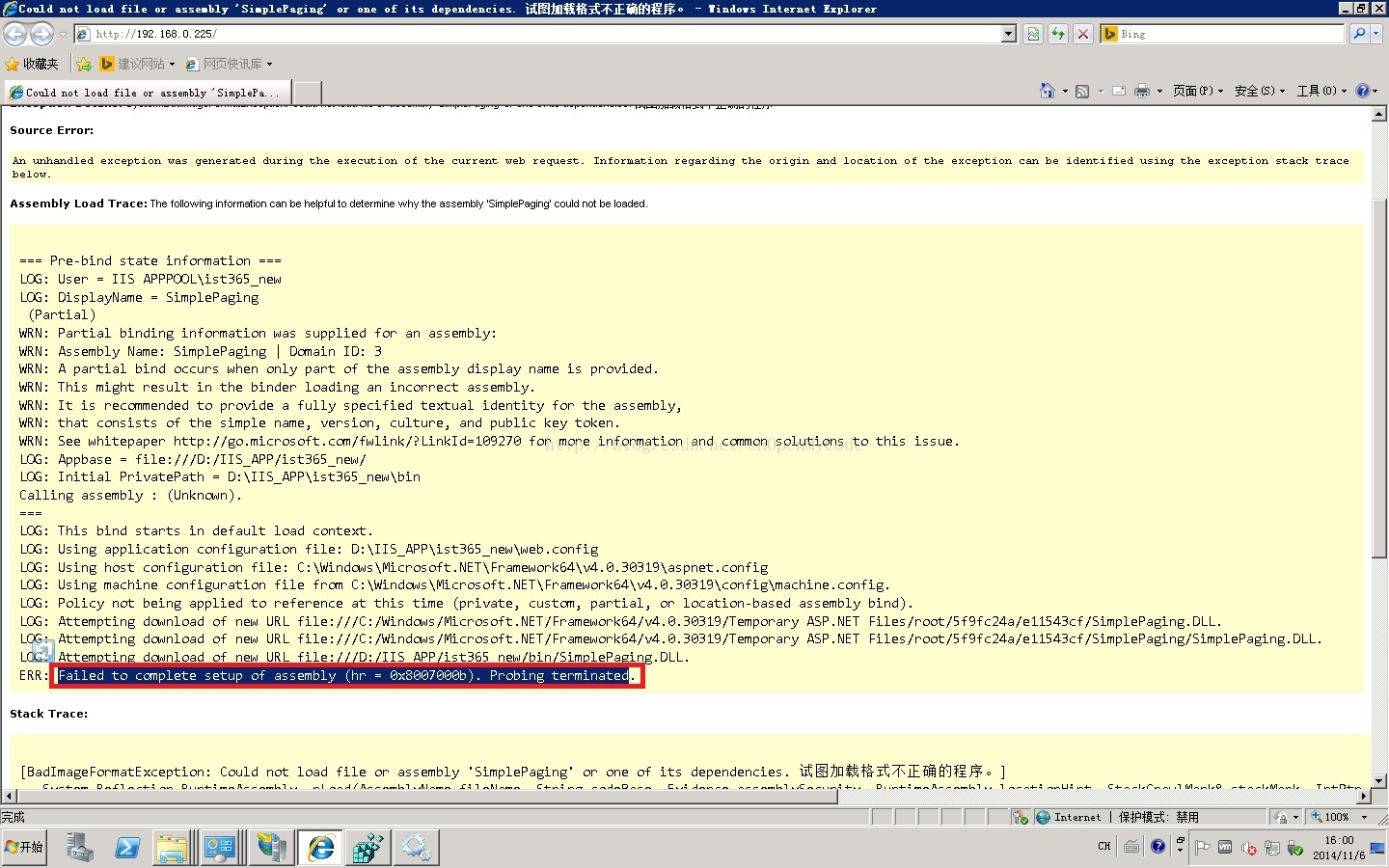Click the status bar security settings icon
Screen dimensions: 1389x868
pyautogui.click(x=1020, y=817)
